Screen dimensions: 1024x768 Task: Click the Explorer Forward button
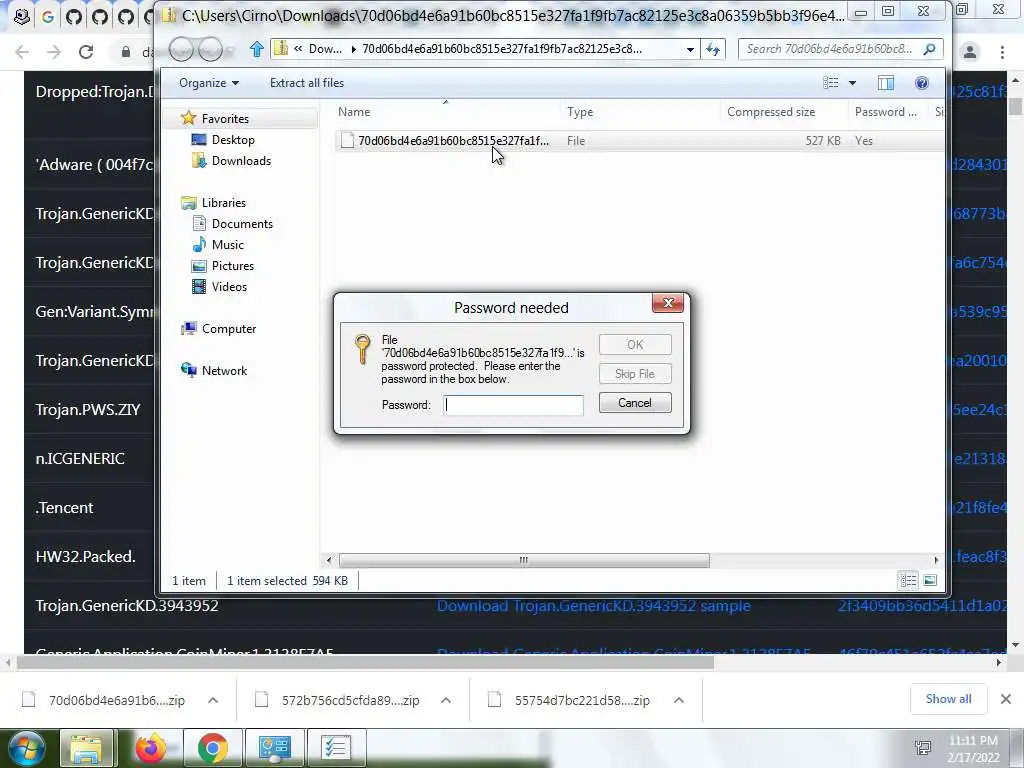(x=210, y=49)
